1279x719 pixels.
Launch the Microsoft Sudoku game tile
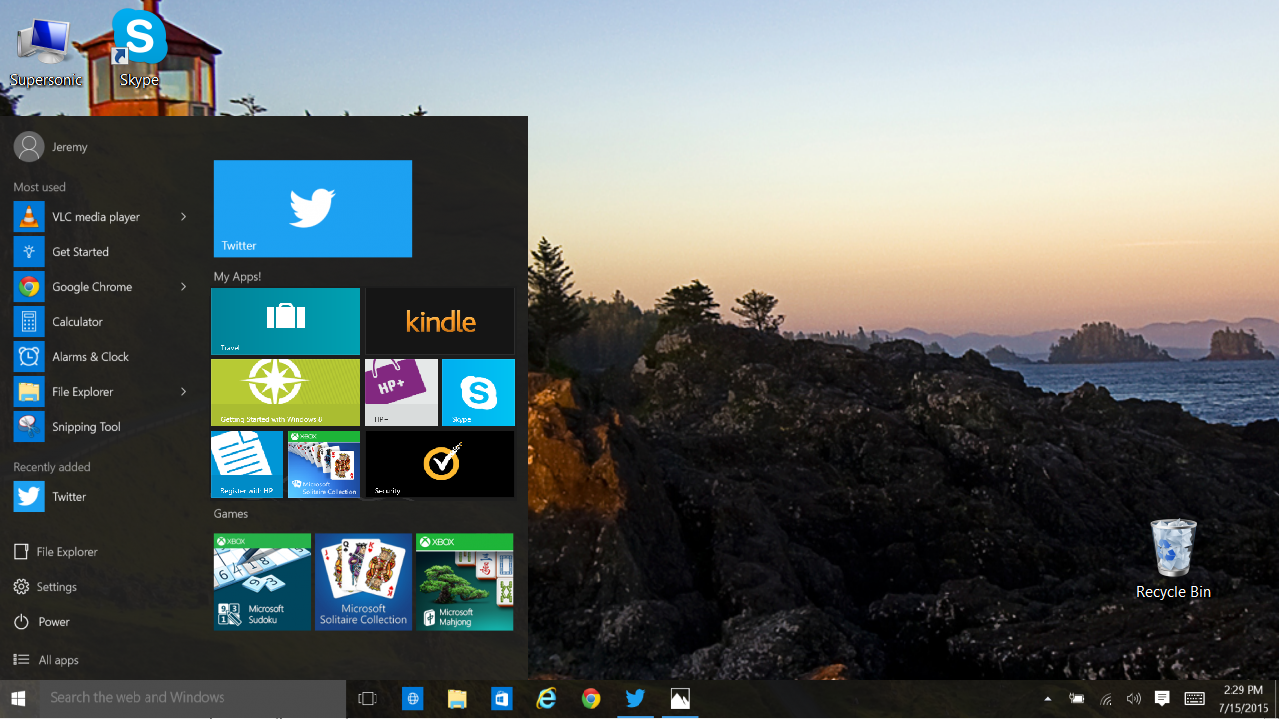(263, 582)
